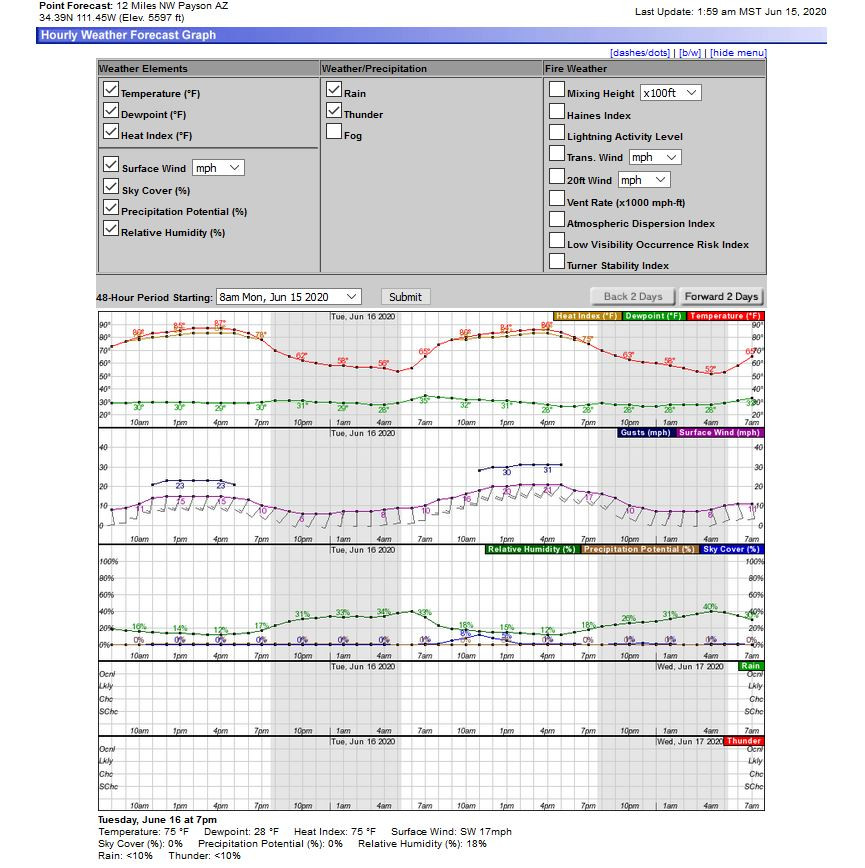Toggle the Relative Humidity (%) checkbox

point(111,229)
